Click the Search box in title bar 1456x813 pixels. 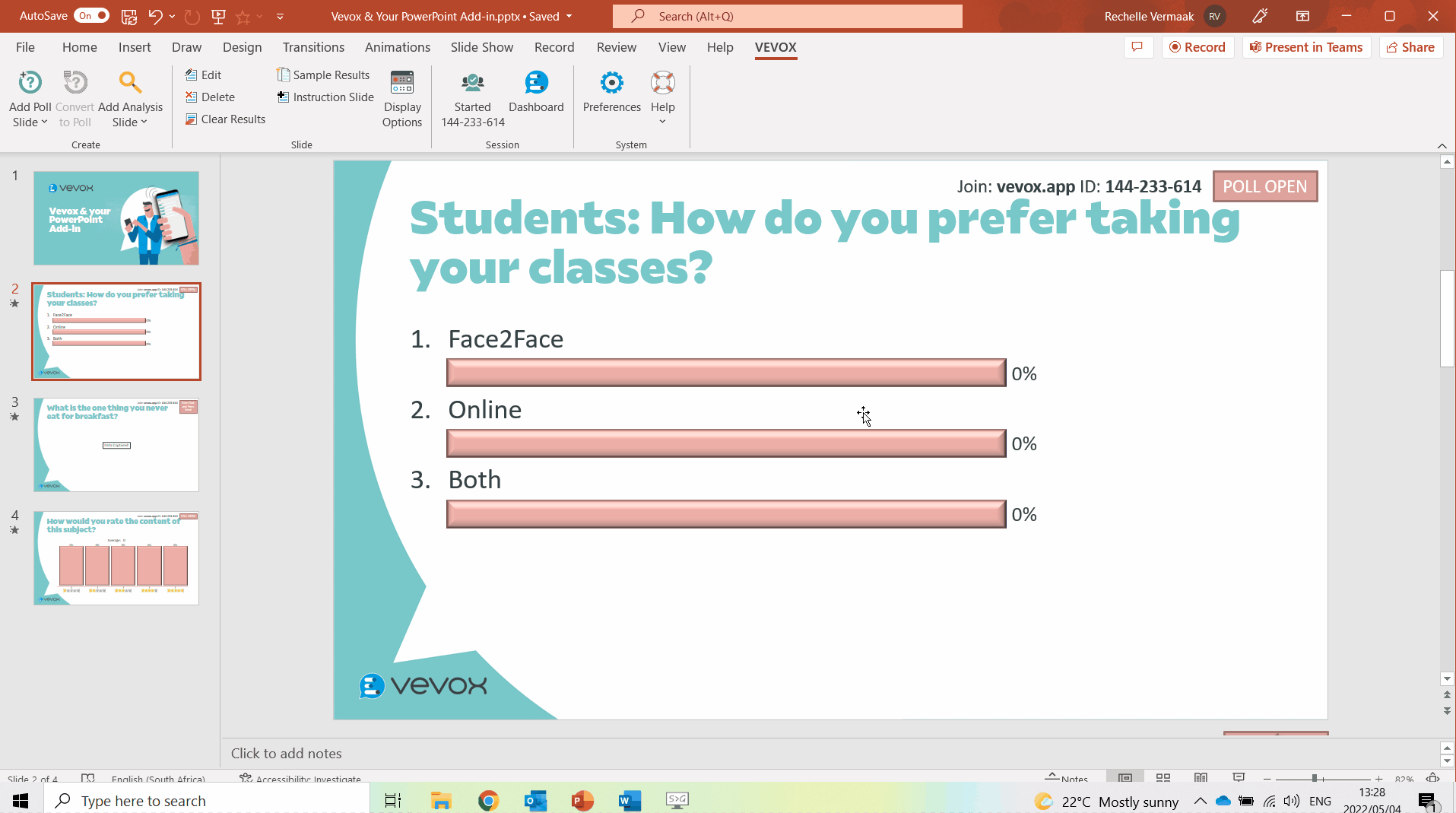click(x=788, y=16)
